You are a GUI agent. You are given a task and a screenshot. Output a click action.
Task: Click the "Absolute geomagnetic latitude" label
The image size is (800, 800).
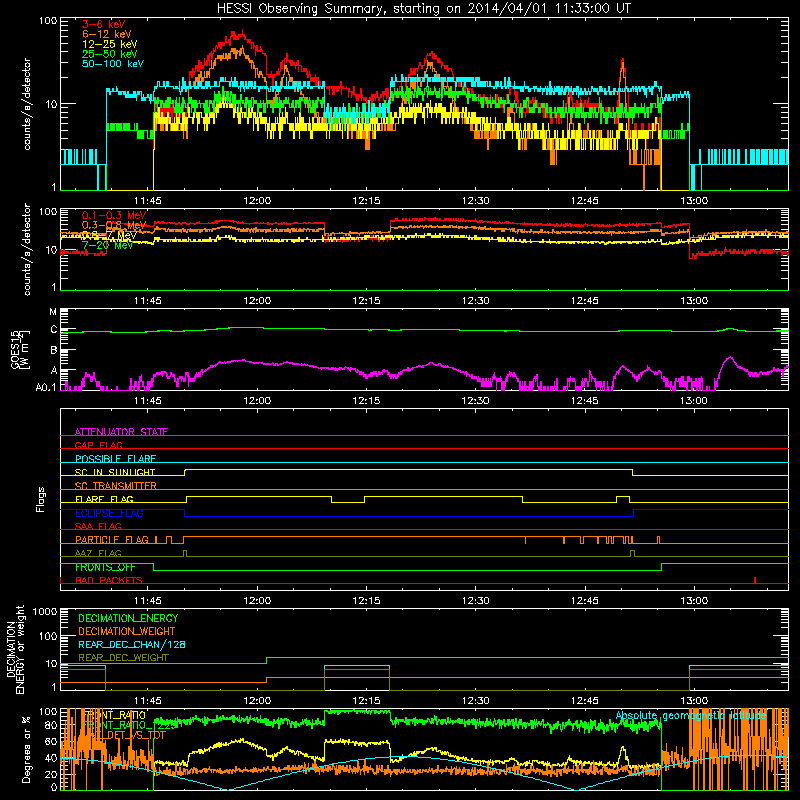691,716
